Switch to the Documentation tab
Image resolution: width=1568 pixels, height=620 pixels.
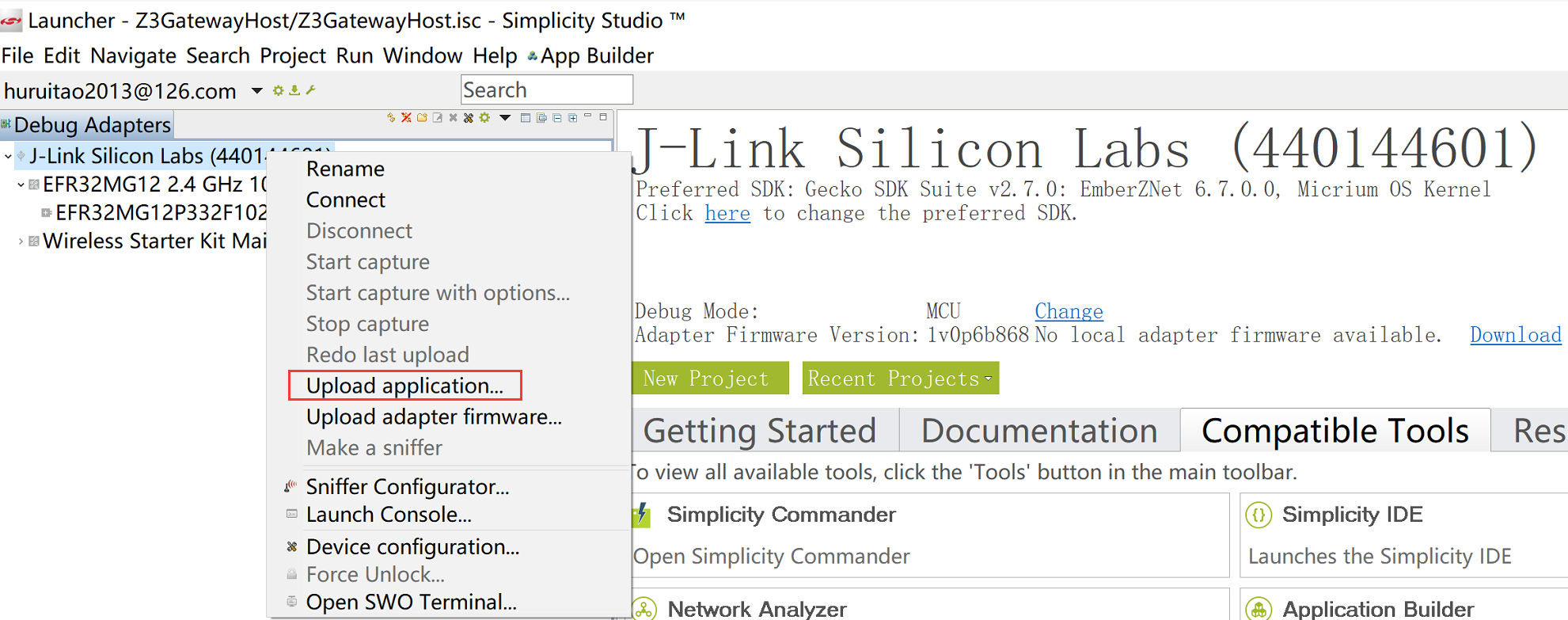pyautogui.click(x=1038, y=431)
